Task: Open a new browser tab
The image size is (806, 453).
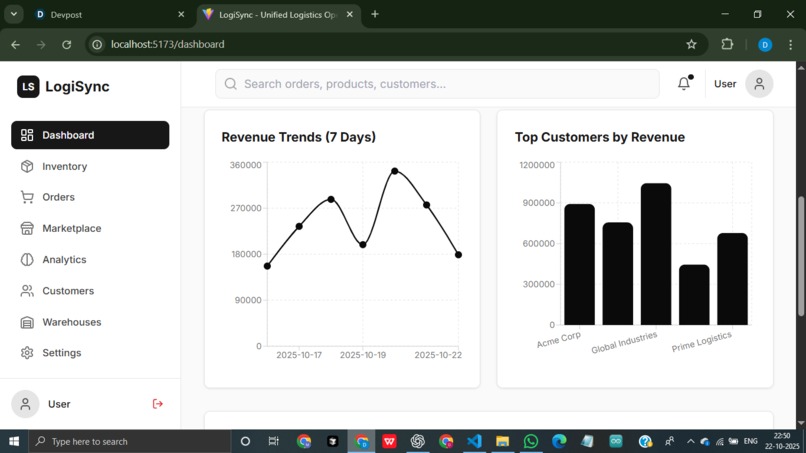Action: point(375,14)
